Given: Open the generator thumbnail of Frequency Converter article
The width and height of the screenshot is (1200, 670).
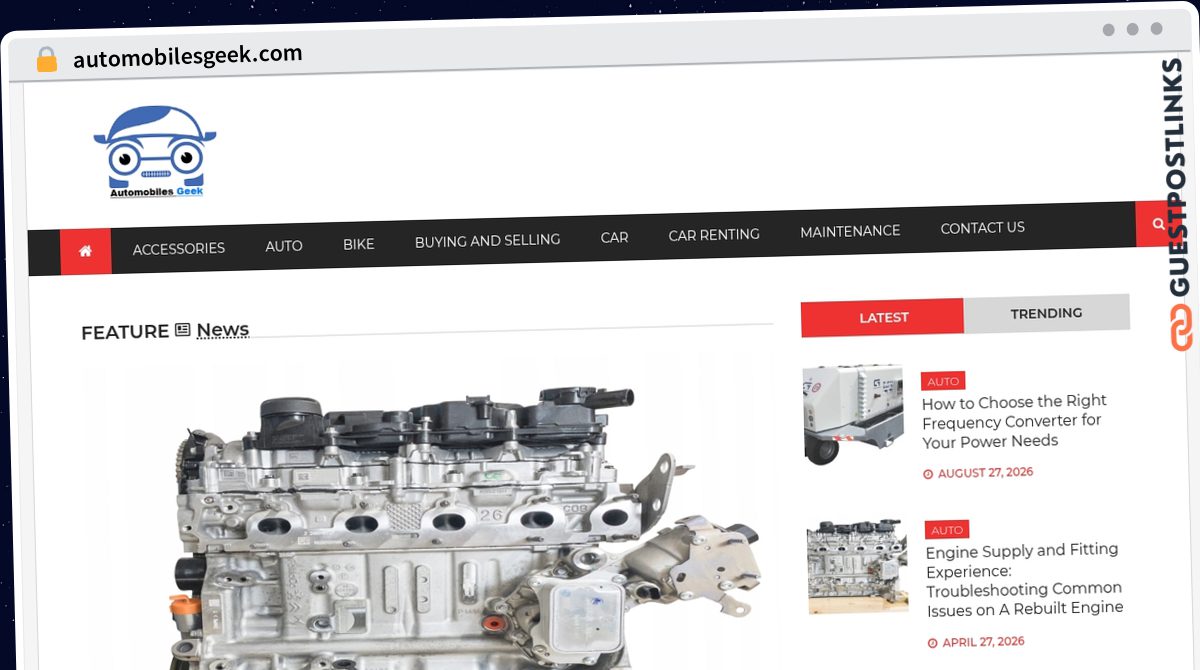Looking at the screenshot, I should coord(854,414).
